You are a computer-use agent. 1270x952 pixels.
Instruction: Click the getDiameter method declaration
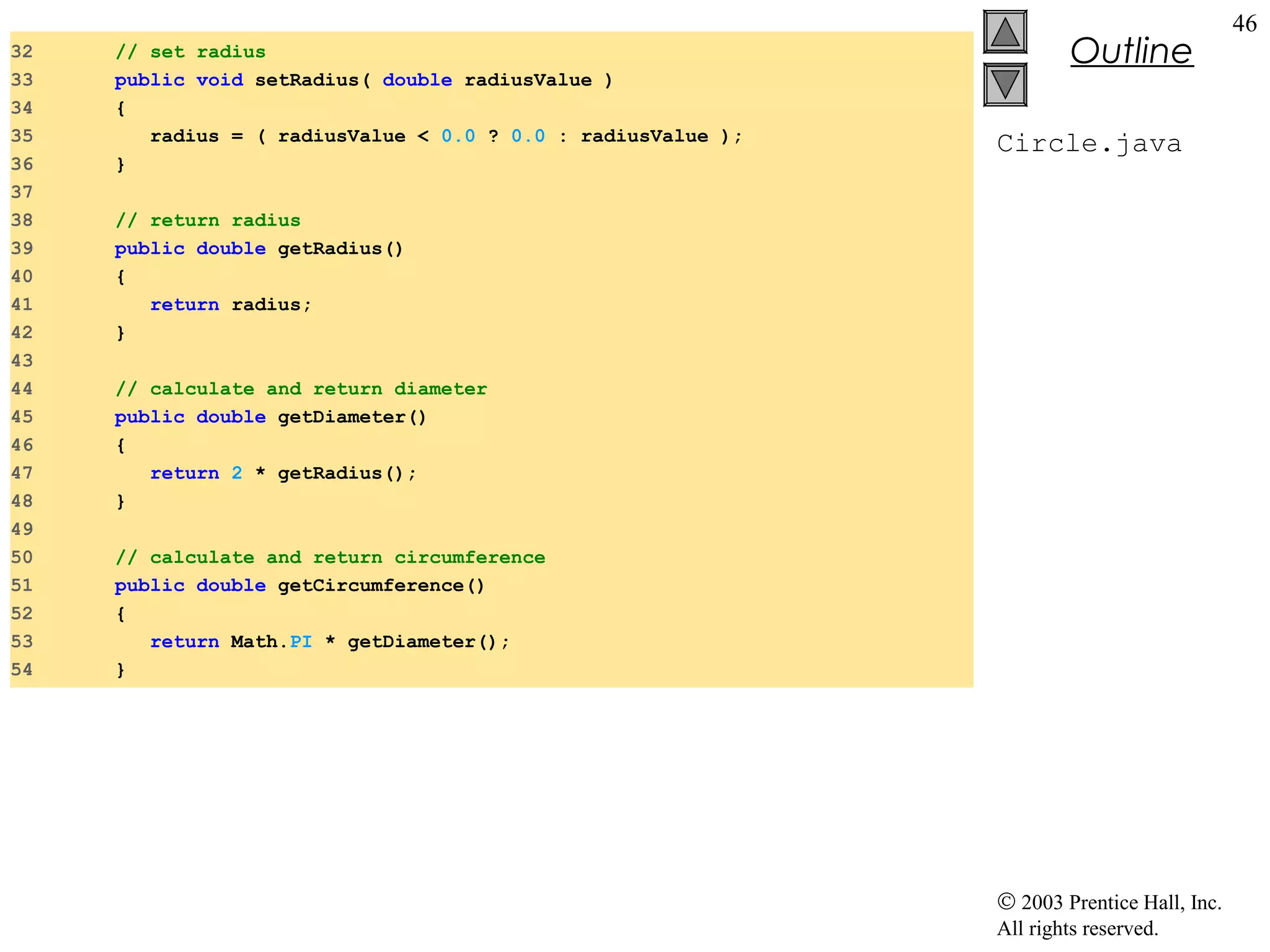tap(270, 418)
